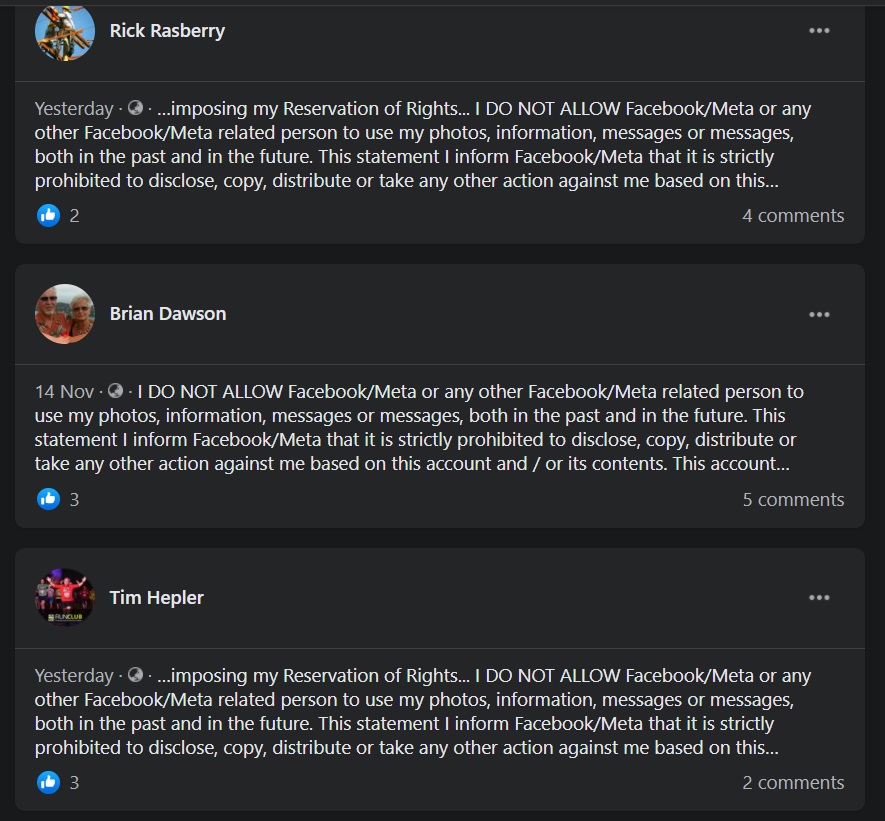This screenshot has width=885, height=821.
Task: Click the globe privacy icon on Tim Hepler's post
Action: tap(135, 675)
